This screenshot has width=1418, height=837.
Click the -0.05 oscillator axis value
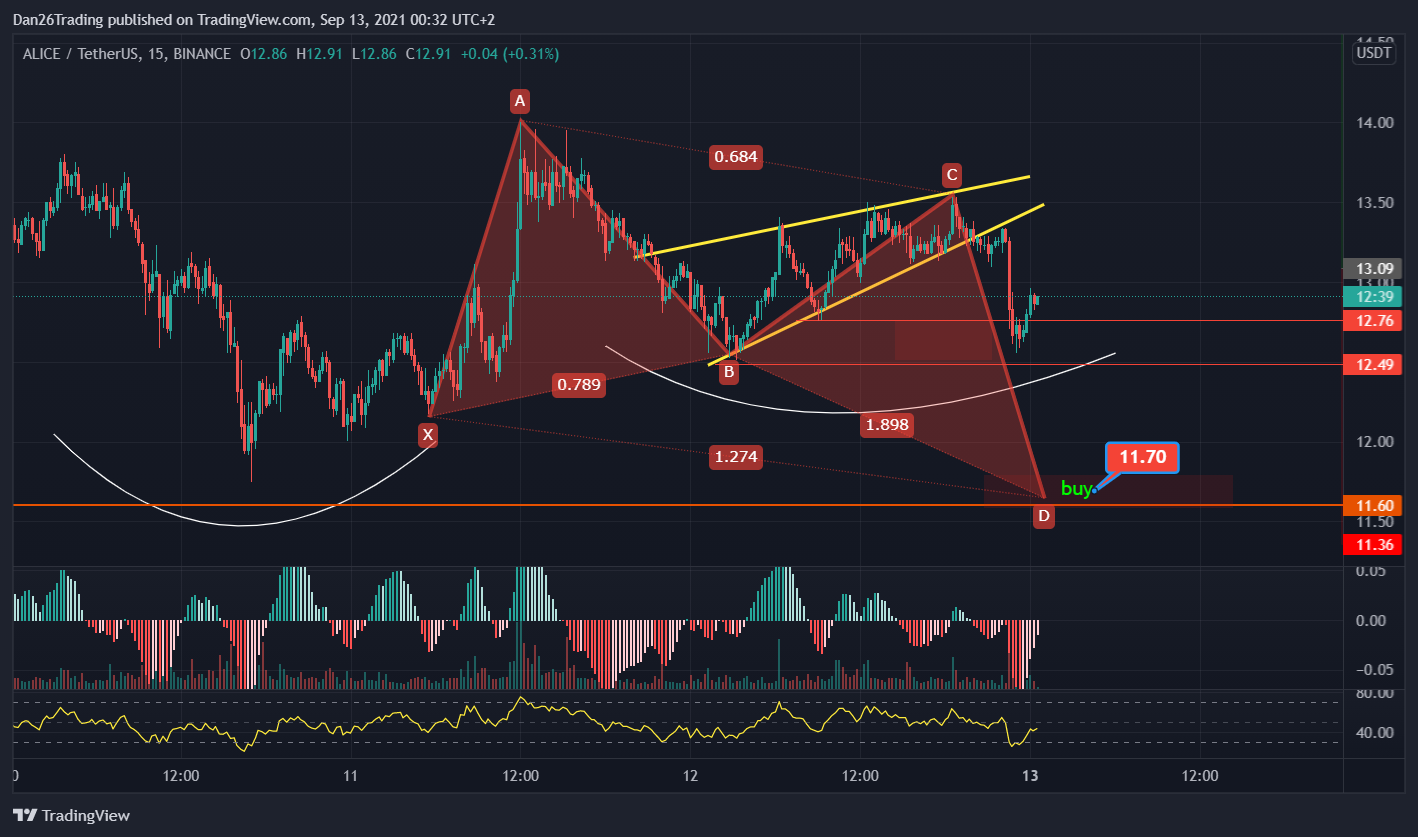(x=1372, y=669)
